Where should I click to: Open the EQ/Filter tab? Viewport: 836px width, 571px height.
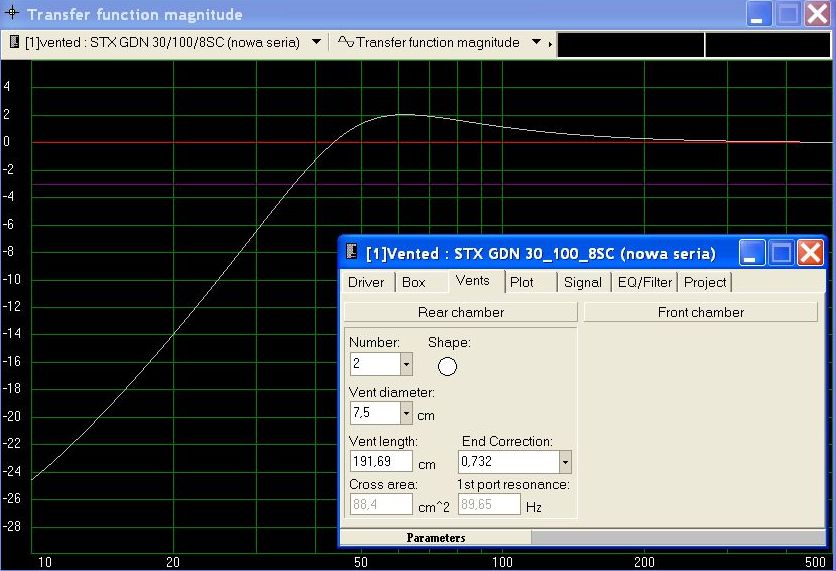pos(645,283)
